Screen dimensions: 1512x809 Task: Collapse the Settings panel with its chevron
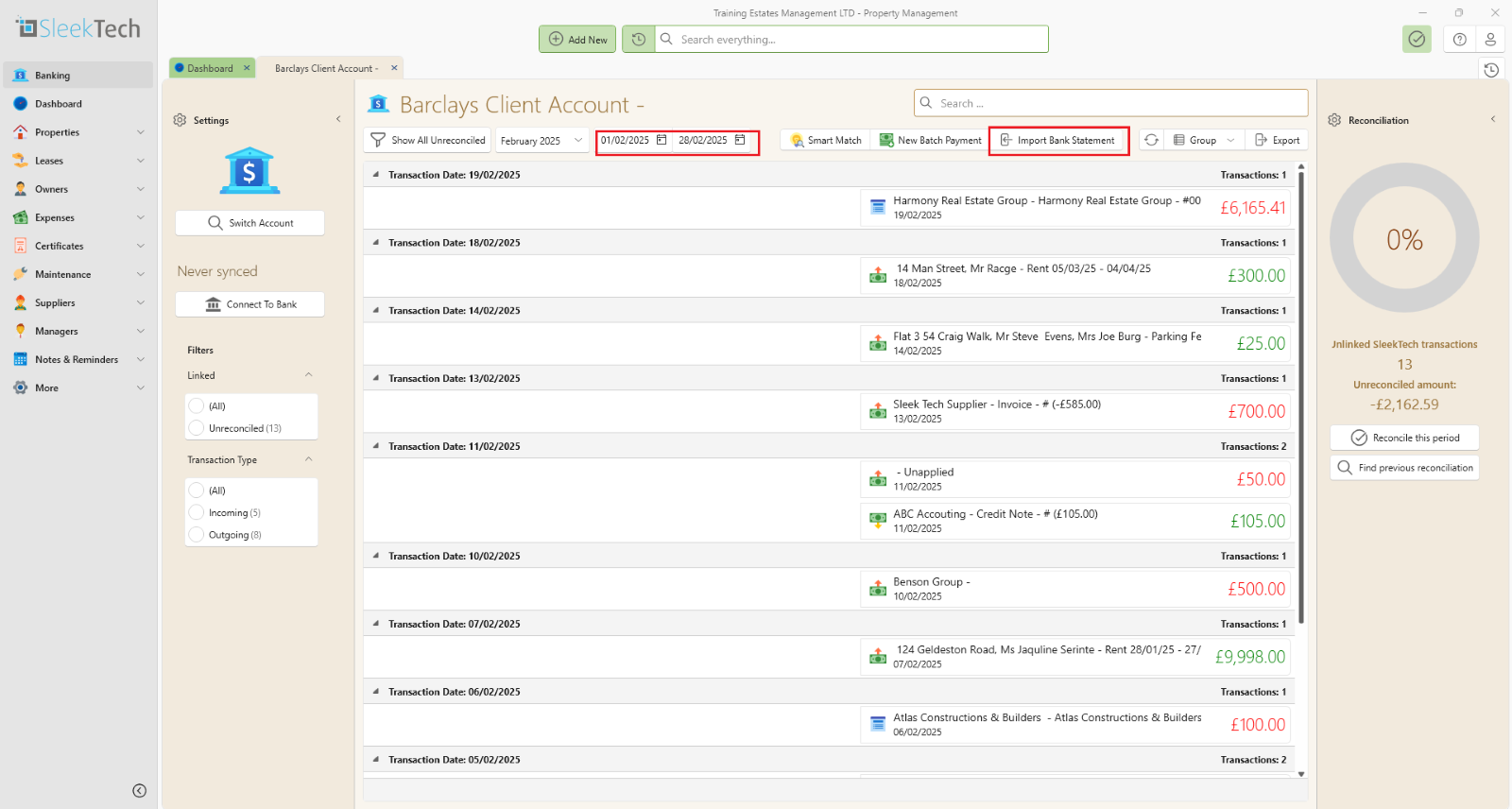pyautogui.click(x=338, y=119)
